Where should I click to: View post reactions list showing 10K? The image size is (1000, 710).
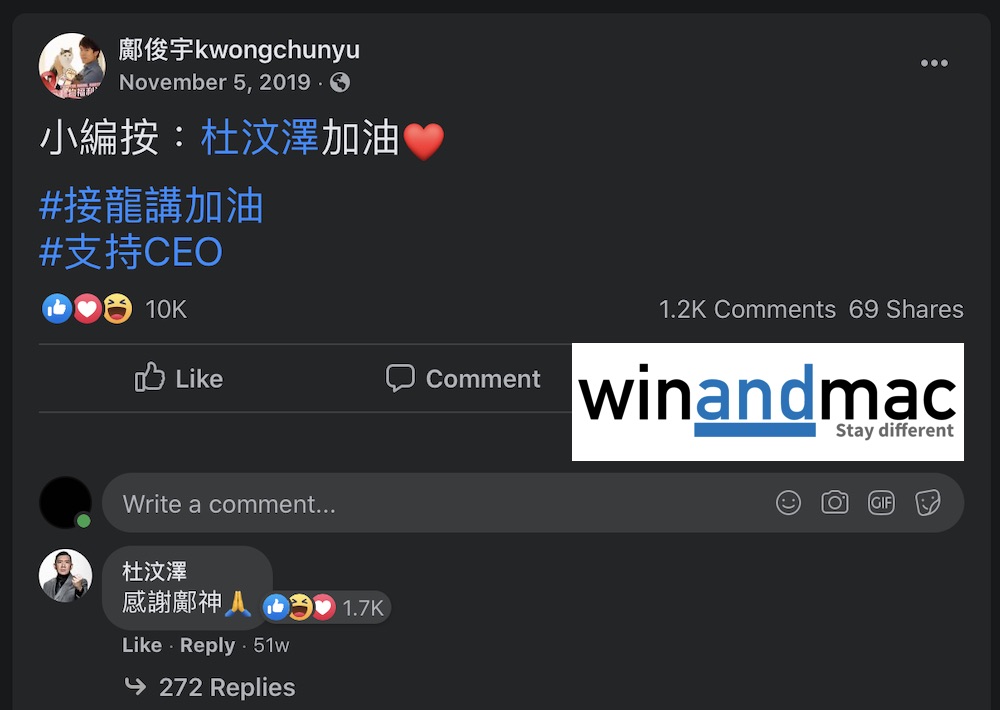(x=115, y=309)
